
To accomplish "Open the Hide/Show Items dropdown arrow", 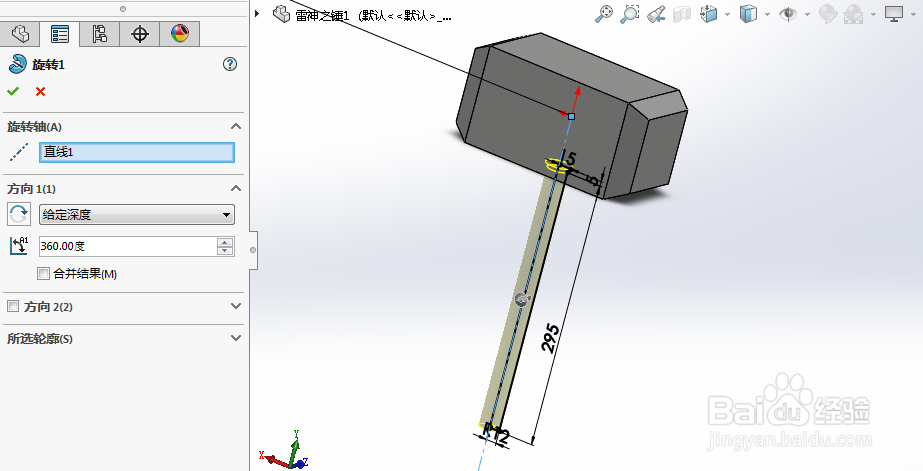I will click(x=807, y=14).
